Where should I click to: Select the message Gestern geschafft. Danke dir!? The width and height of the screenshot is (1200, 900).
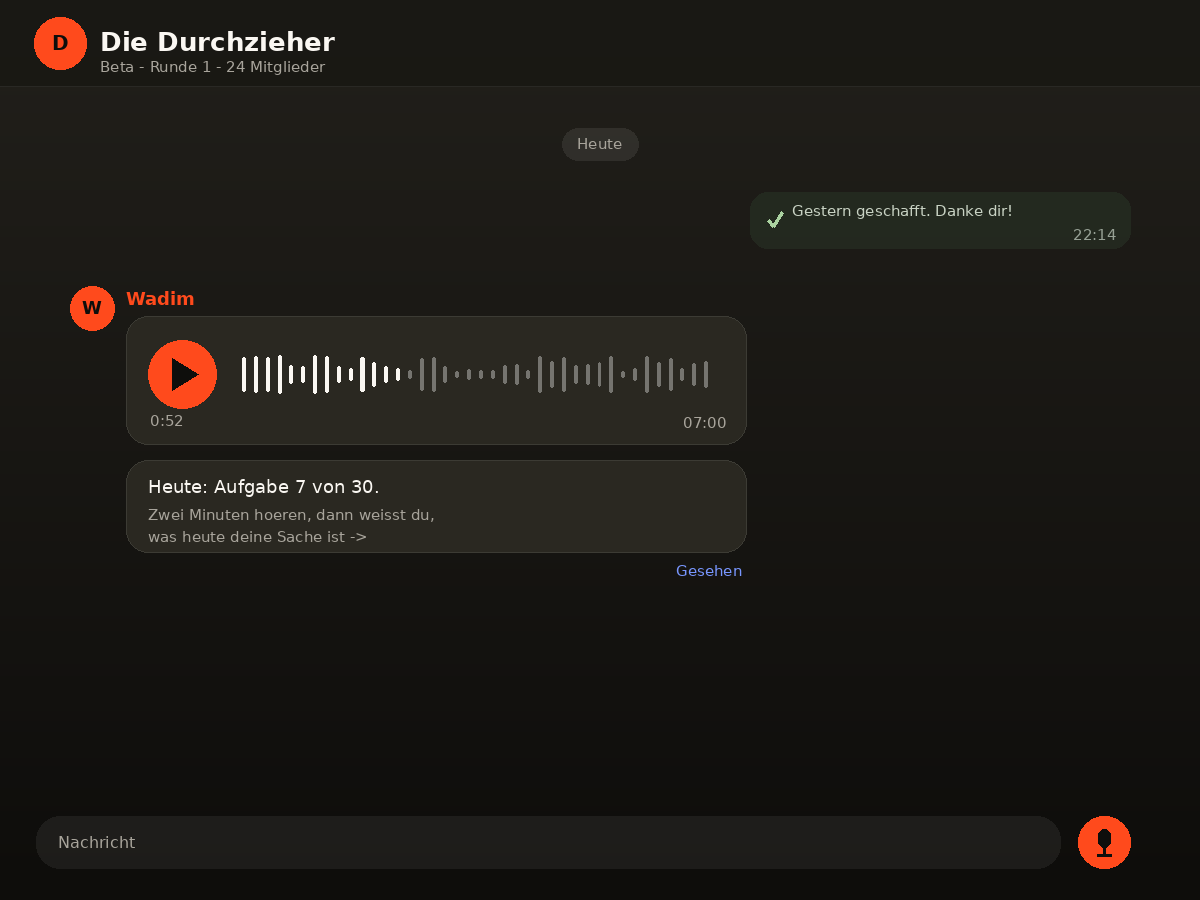pos(940,220)
